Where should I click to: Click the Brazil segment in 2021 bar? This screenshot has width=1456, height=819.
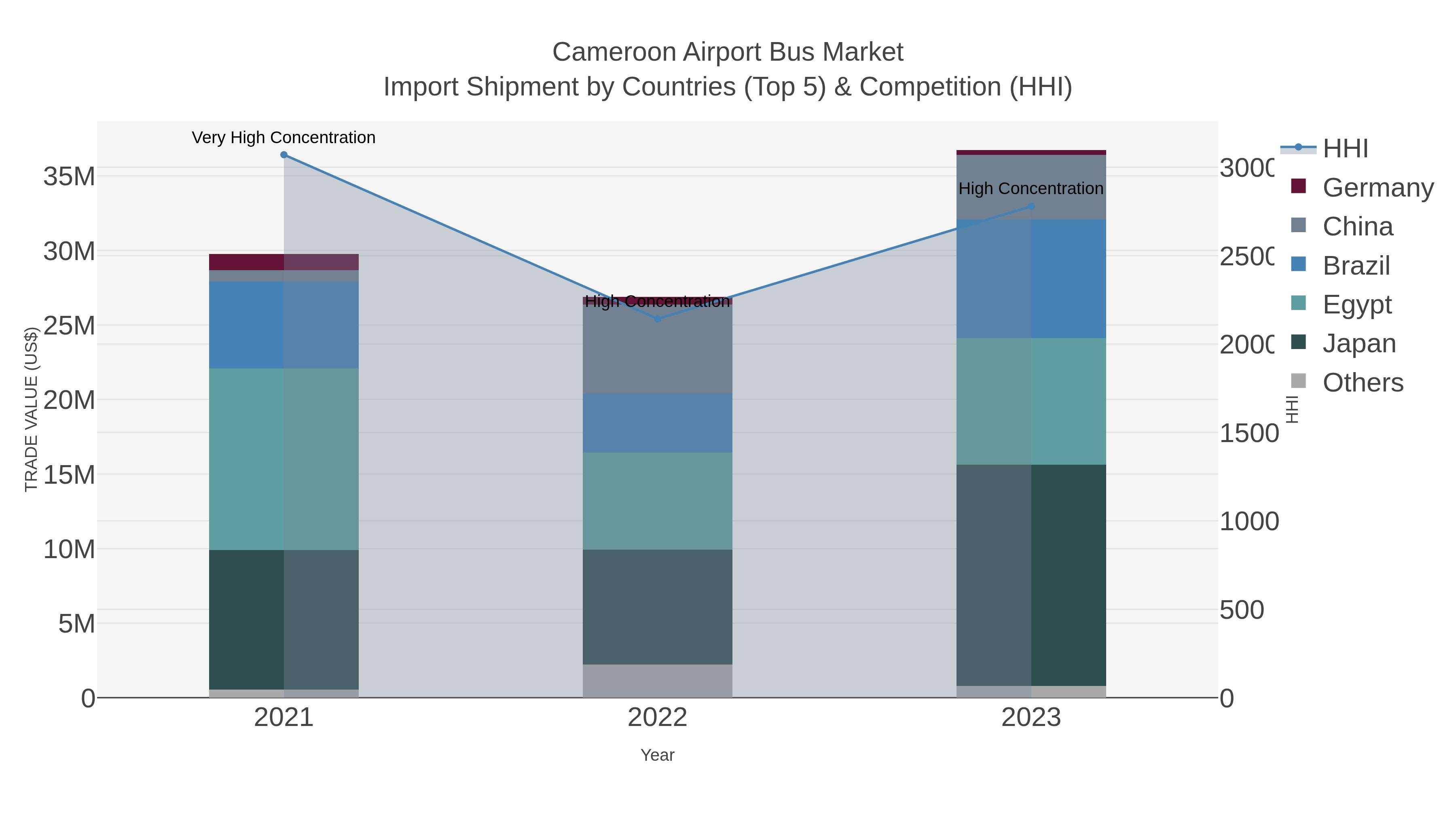click(x=284, y=326)
